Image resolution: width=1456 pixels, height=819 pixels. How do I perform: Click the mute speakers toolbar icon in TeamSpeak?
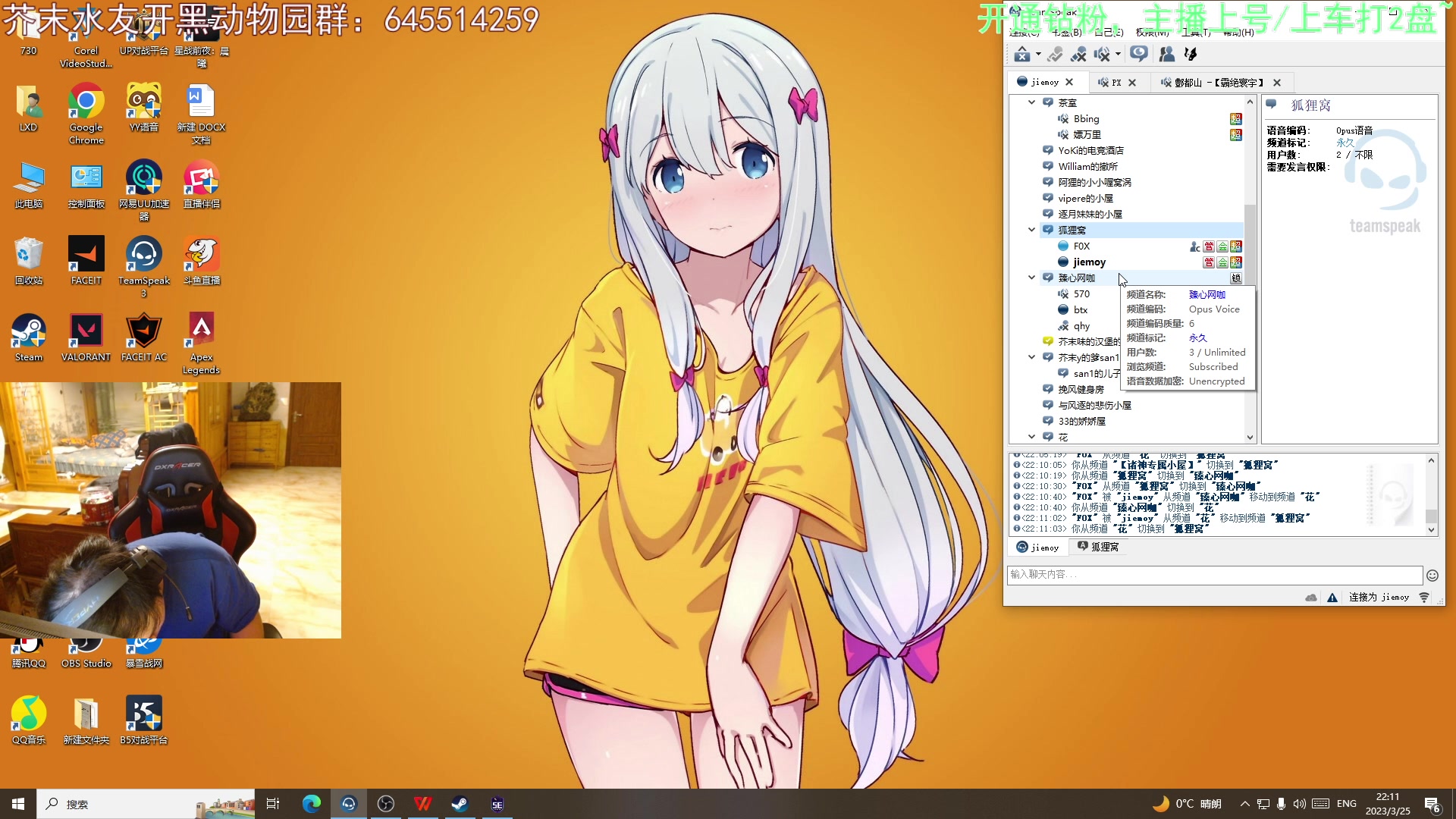(1102, 54)
